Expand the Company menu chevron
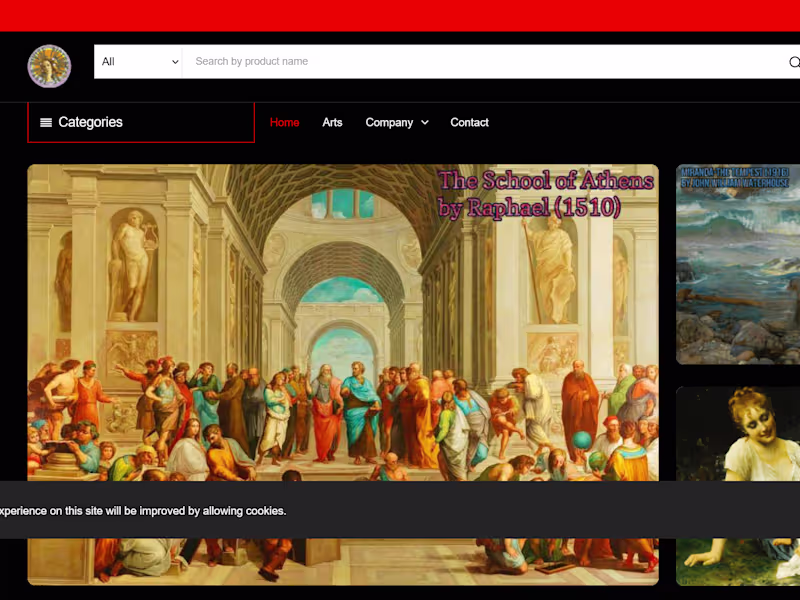The width and height of the screenshot is (800, 600). pos(424,122)
